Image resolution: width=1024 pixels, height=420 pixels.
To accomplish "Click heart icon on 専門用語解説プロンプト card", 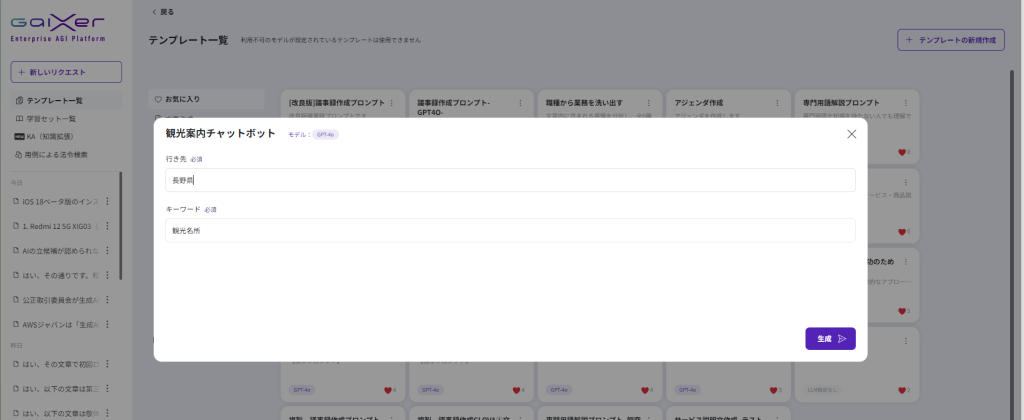I will point(901,152).
